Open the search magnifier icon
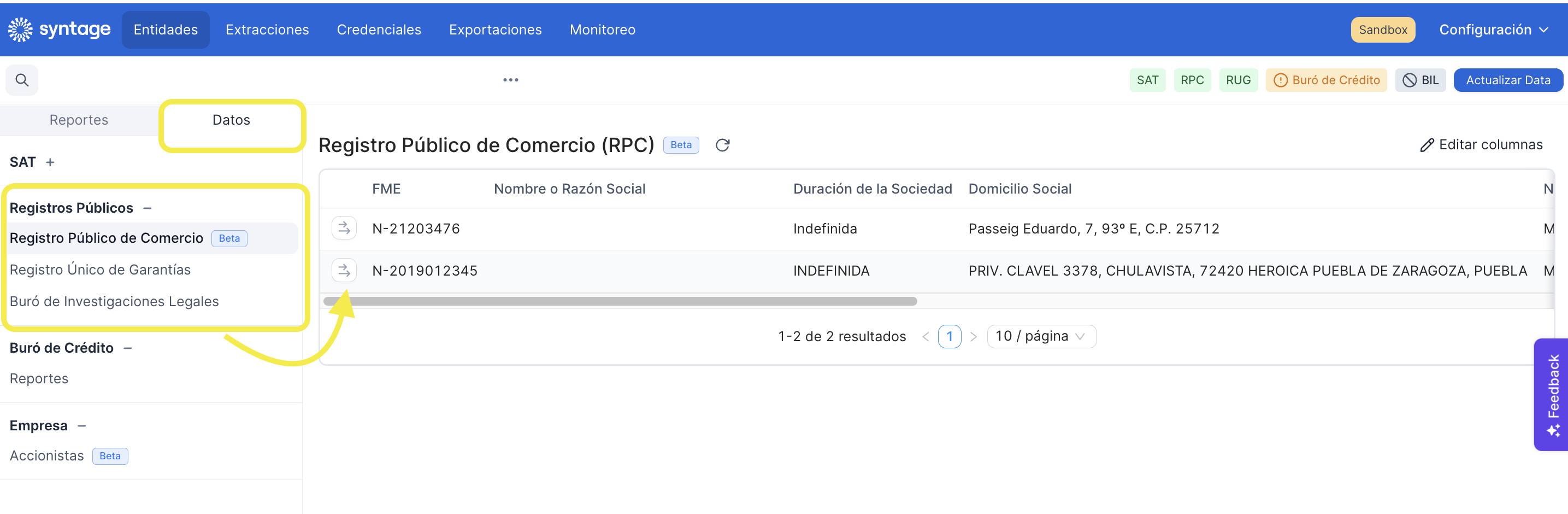This screenshot has width=1568, height=514. tap(22, 80)
